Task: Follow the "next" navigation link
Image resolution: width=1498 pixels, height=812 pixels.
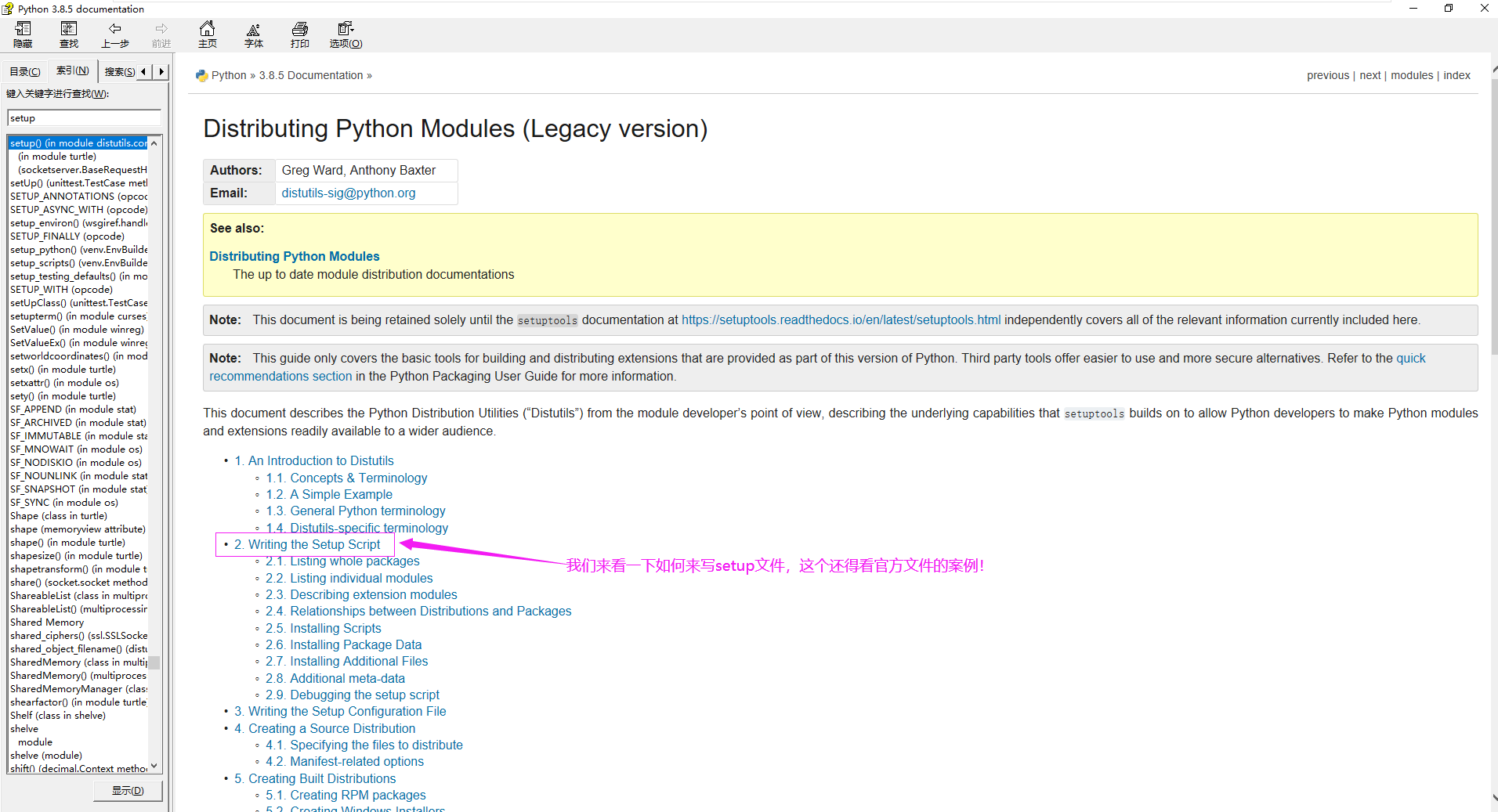Action: tap(1370, 74)
